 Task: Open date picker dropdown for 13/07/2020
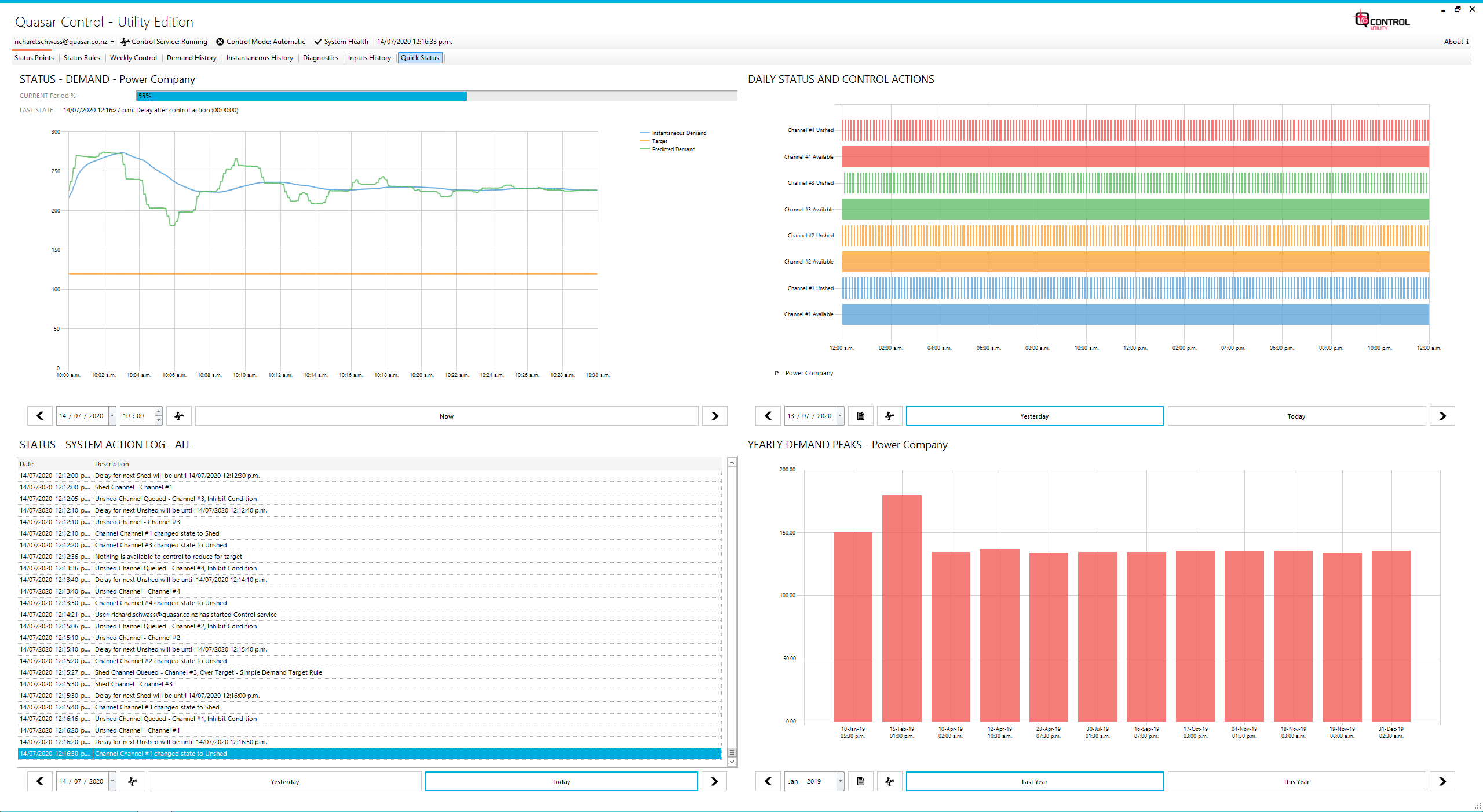[x=840, y=416]
